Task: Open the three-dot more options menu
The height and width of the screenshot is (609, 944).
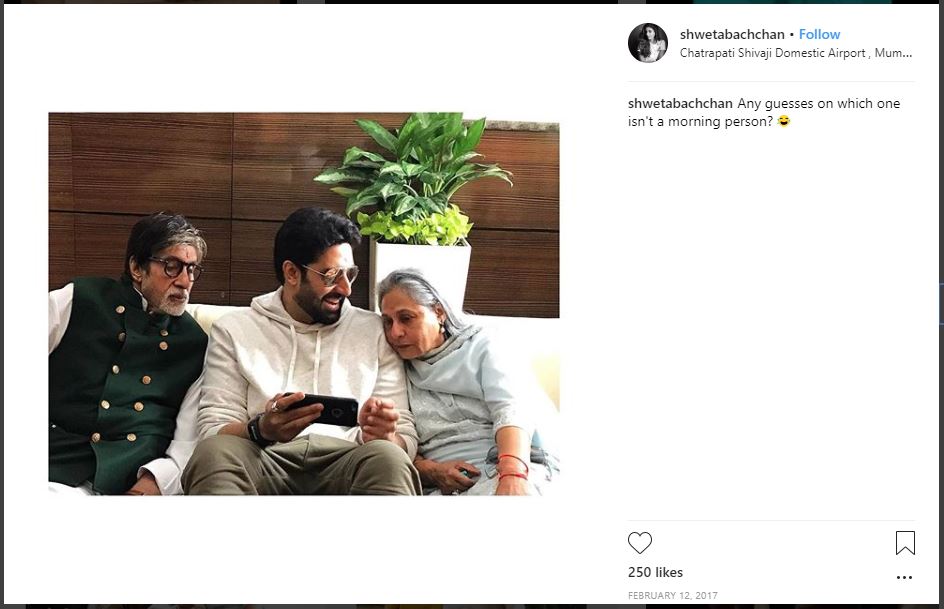Action: click(904, 577)
